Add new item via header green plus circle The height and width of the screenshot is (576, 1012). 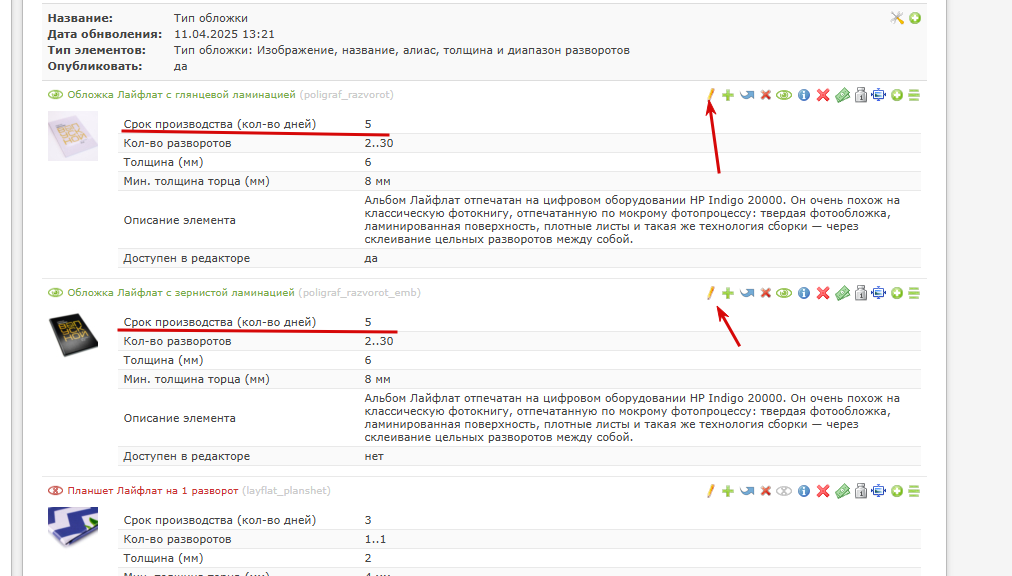915,18
